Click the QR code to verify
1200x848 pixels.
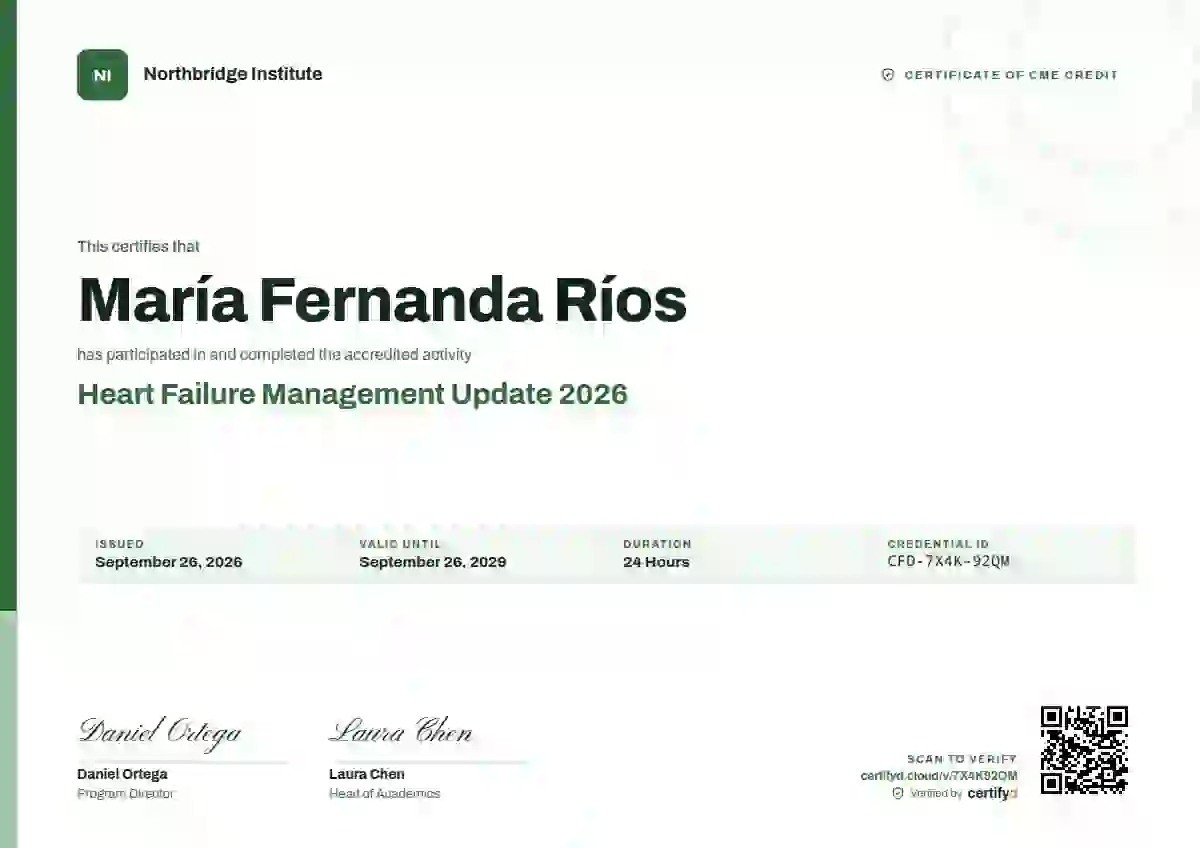pyautogui.click(x=1084, y=750)
